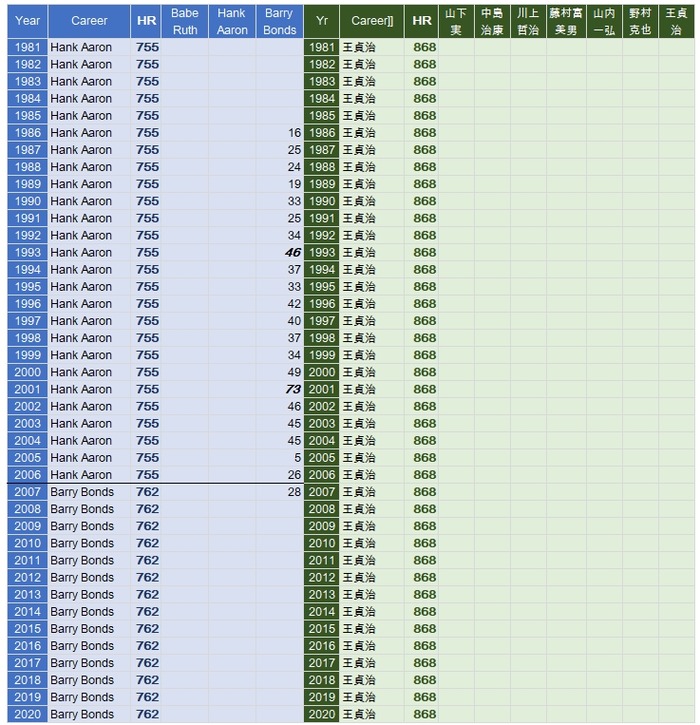This screenshot has height=725, width=700.
Task: Select the Babe Ruth column header
Action: pos(184,21)
